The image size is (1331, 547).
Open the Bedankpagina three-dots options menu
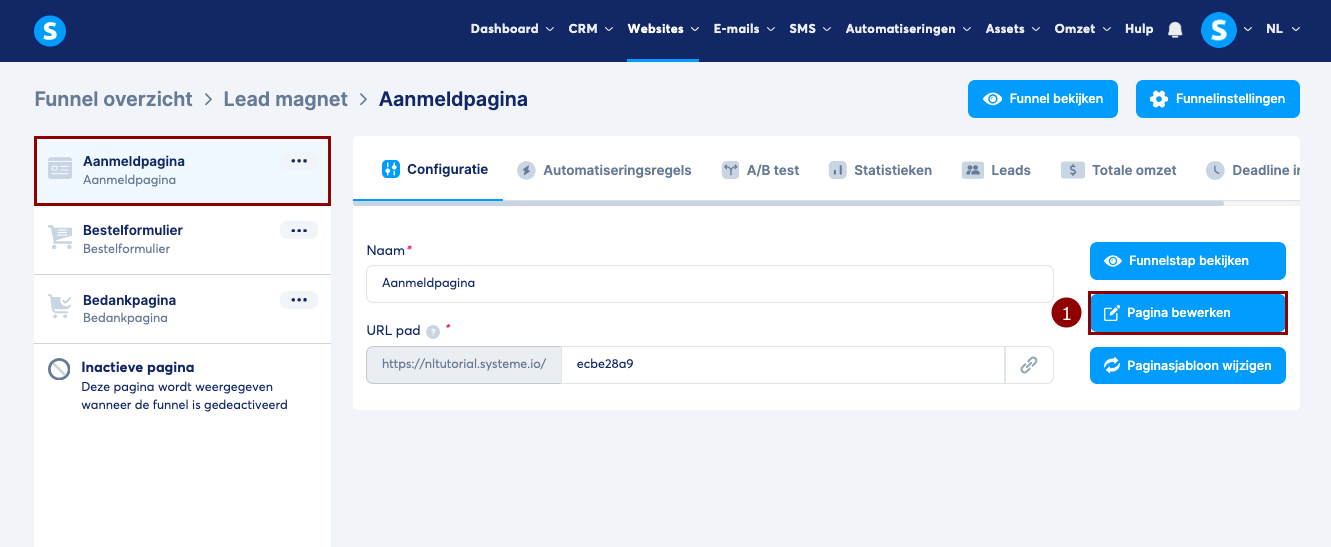[299, 300]
